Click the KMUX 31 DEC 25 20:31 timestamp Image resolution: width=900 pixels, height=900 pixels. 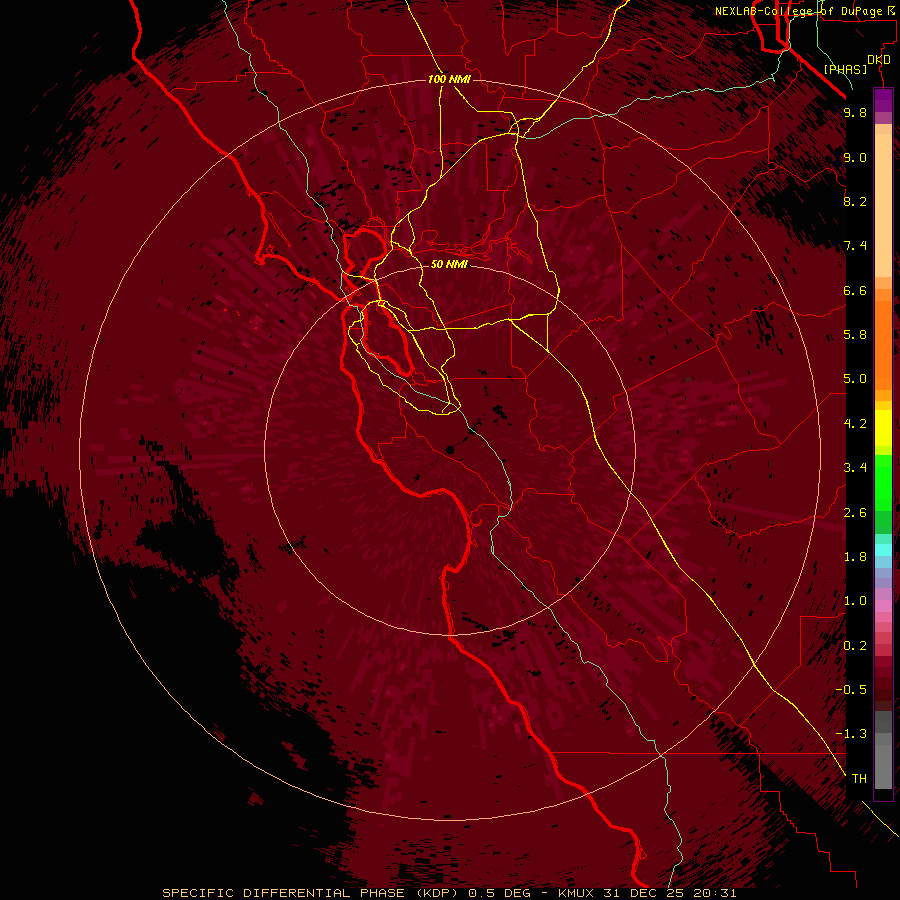(x=647, y=893)
